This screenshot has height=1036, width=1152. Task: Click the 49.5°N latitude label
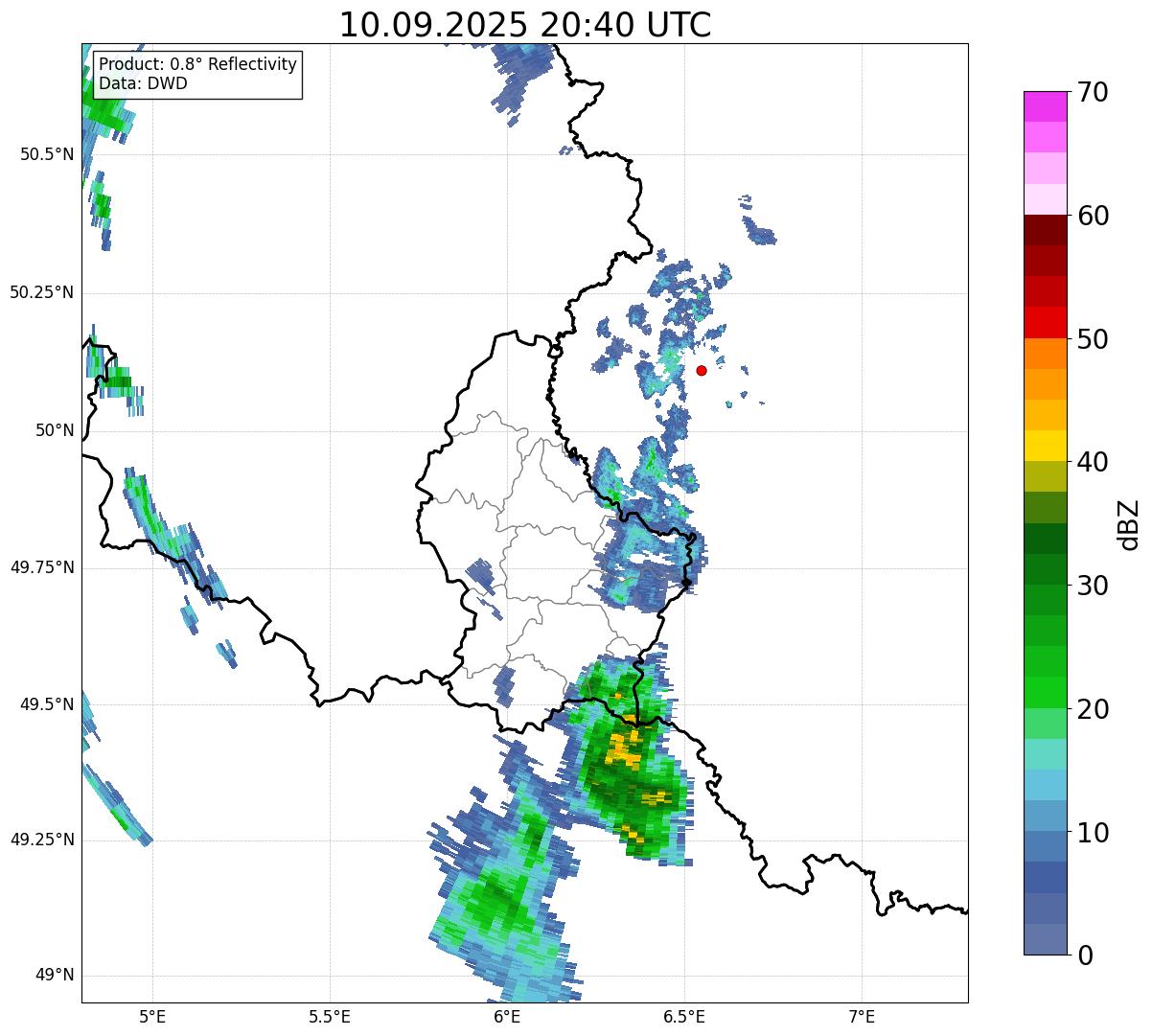[x=47, y=705]
